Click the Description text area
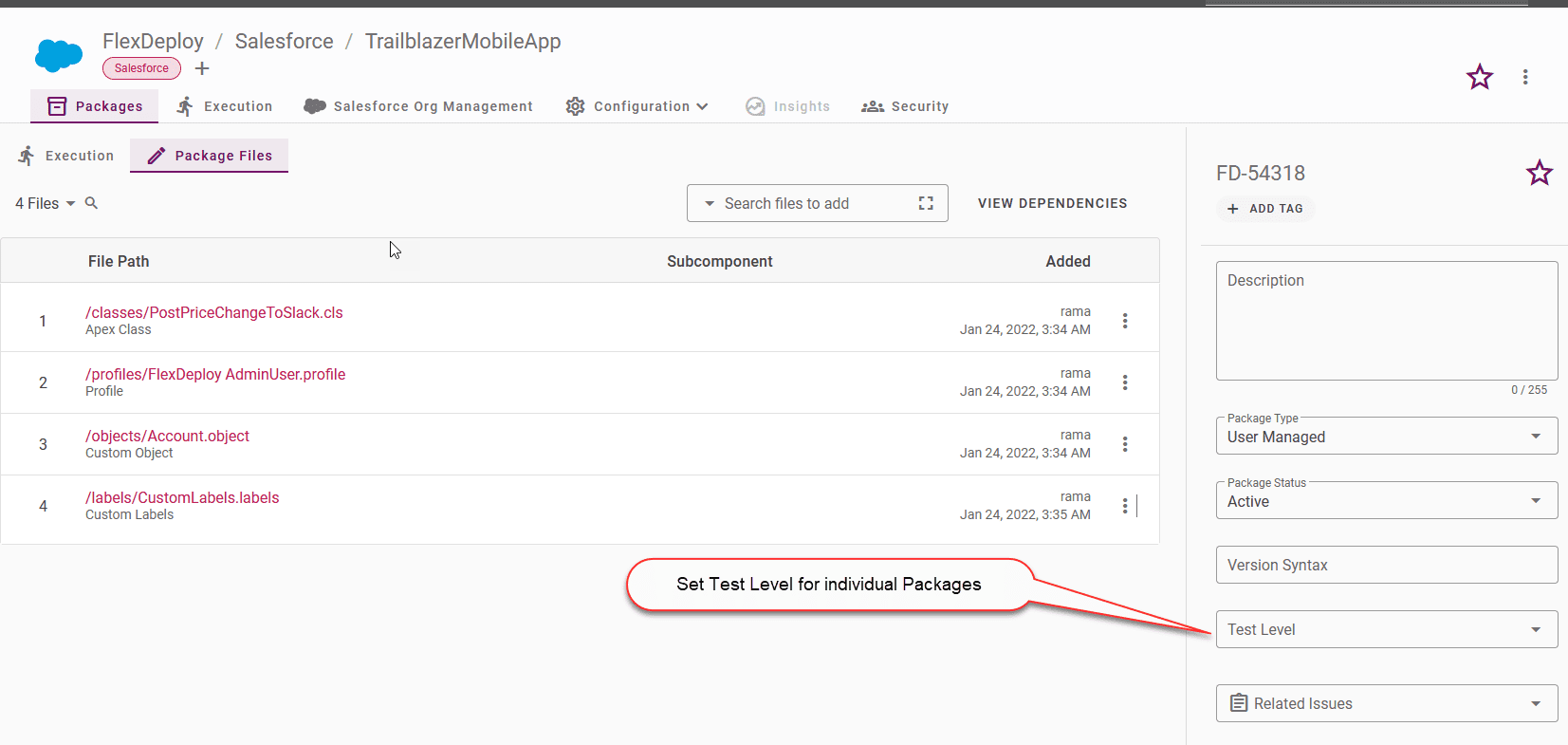This screenshot has height=745, width=1568. [1387, 321]
